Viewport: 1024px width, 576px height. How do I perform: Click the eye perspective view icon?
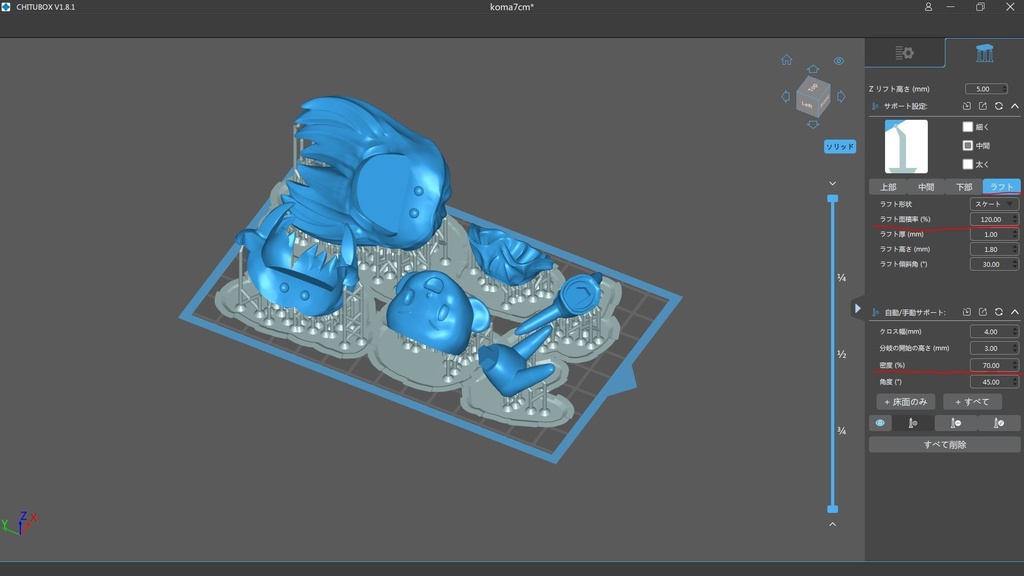[x=839, y=61]
